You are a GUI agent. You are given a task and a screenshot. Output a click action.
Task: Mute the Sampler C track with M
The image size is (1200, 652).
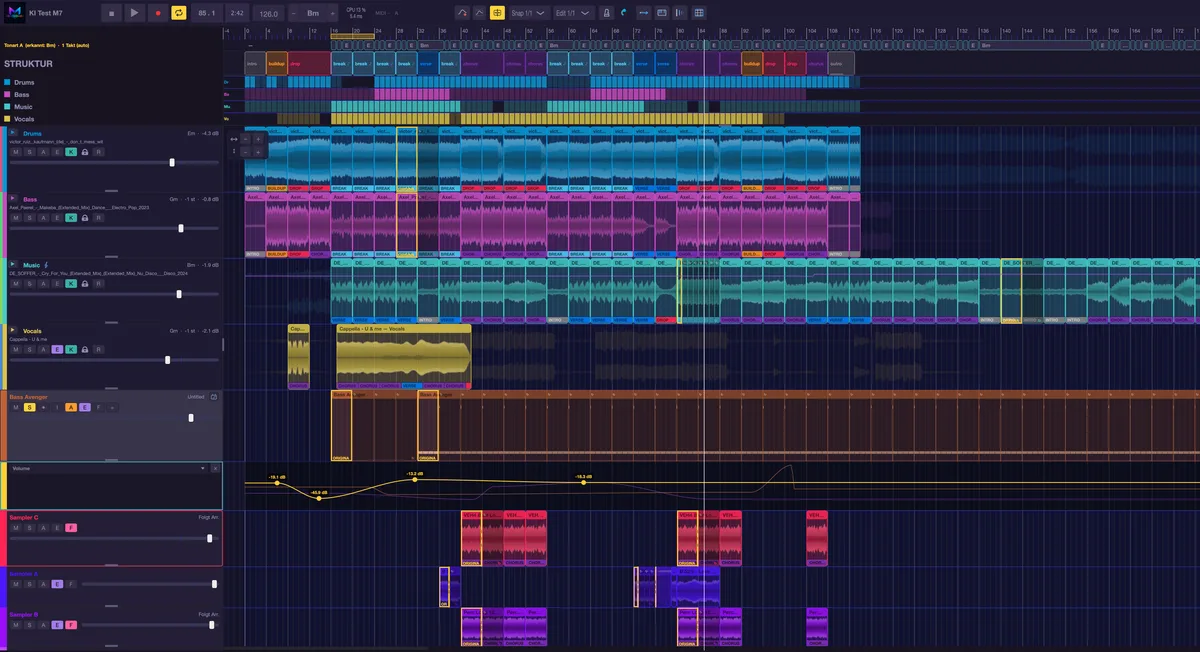pos(16,527)
